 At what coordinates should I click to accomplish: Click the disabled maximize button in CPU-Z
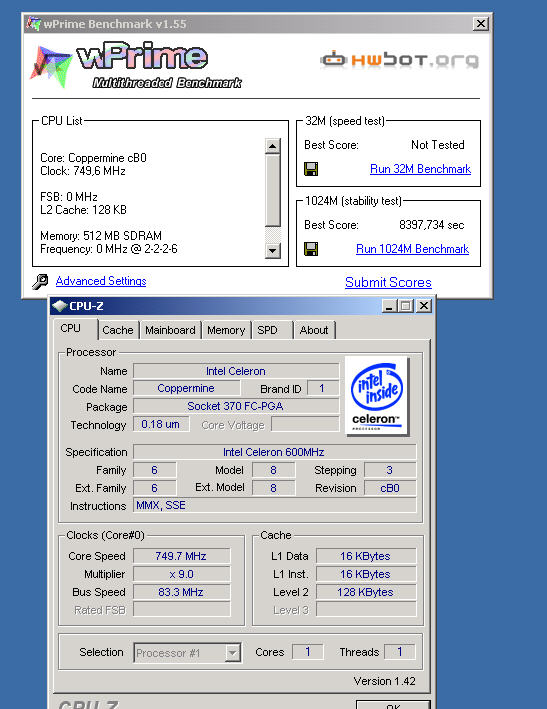[x=406, y=306]
